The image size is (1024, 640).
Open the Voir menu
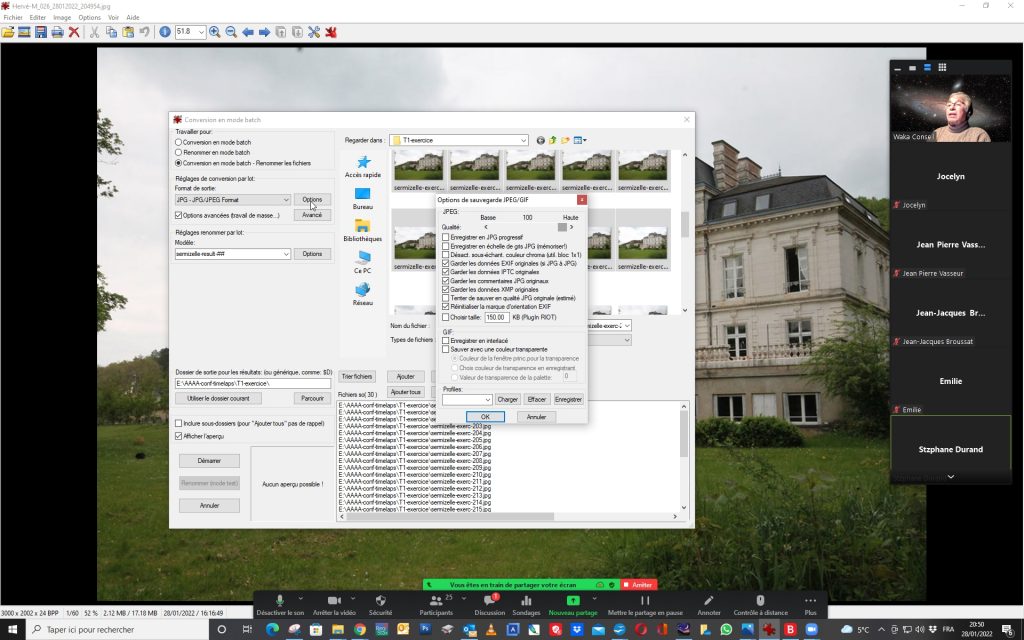tap(114, 18)
